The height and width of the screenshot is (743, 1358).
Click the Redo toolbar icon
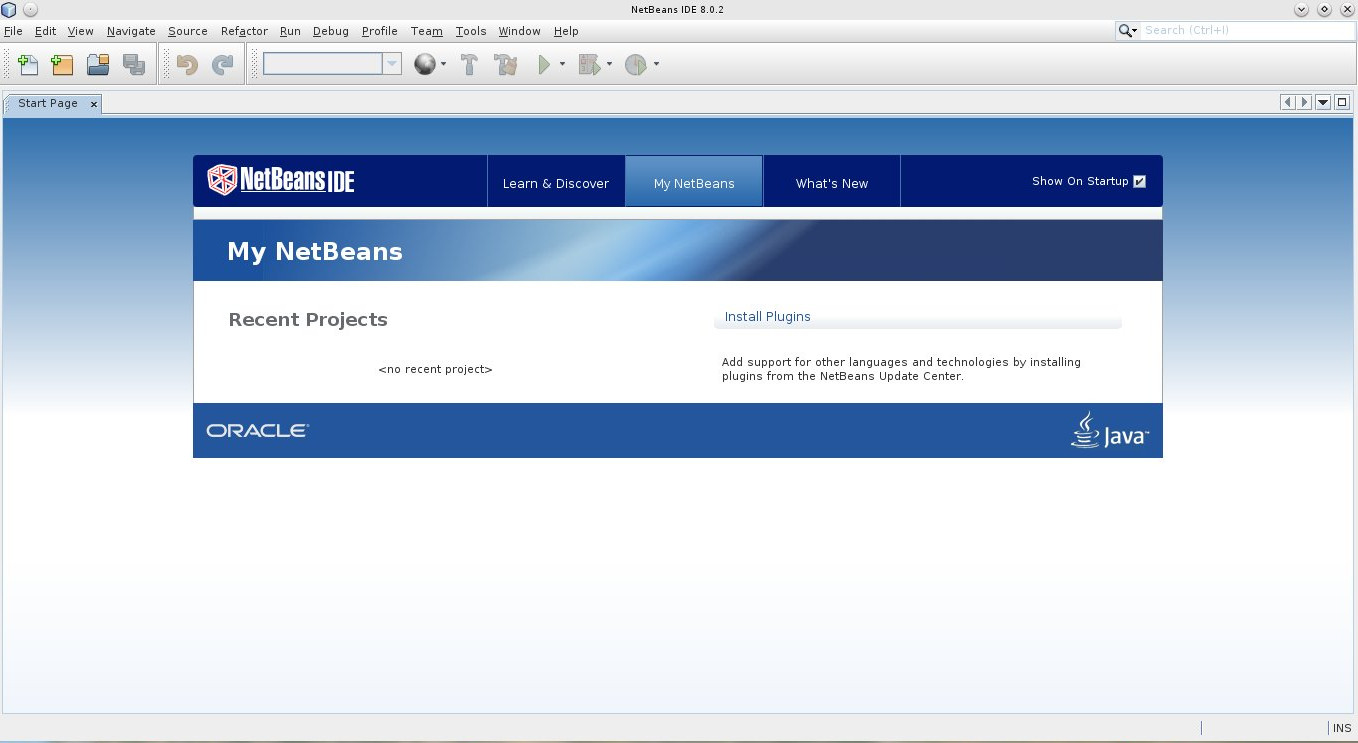coord(221,64)
